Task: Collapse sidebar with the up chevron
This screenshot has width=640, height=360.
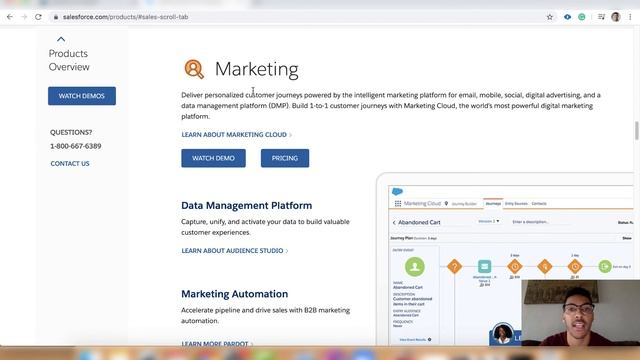Action: (x=61, y=39)
